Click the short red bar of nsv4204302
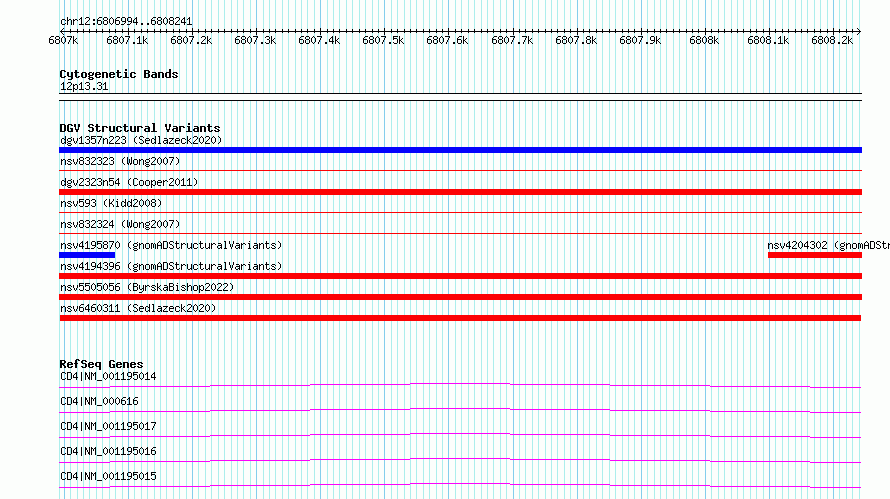The height and width of the screenshot is (499, 890). point(815,255)
